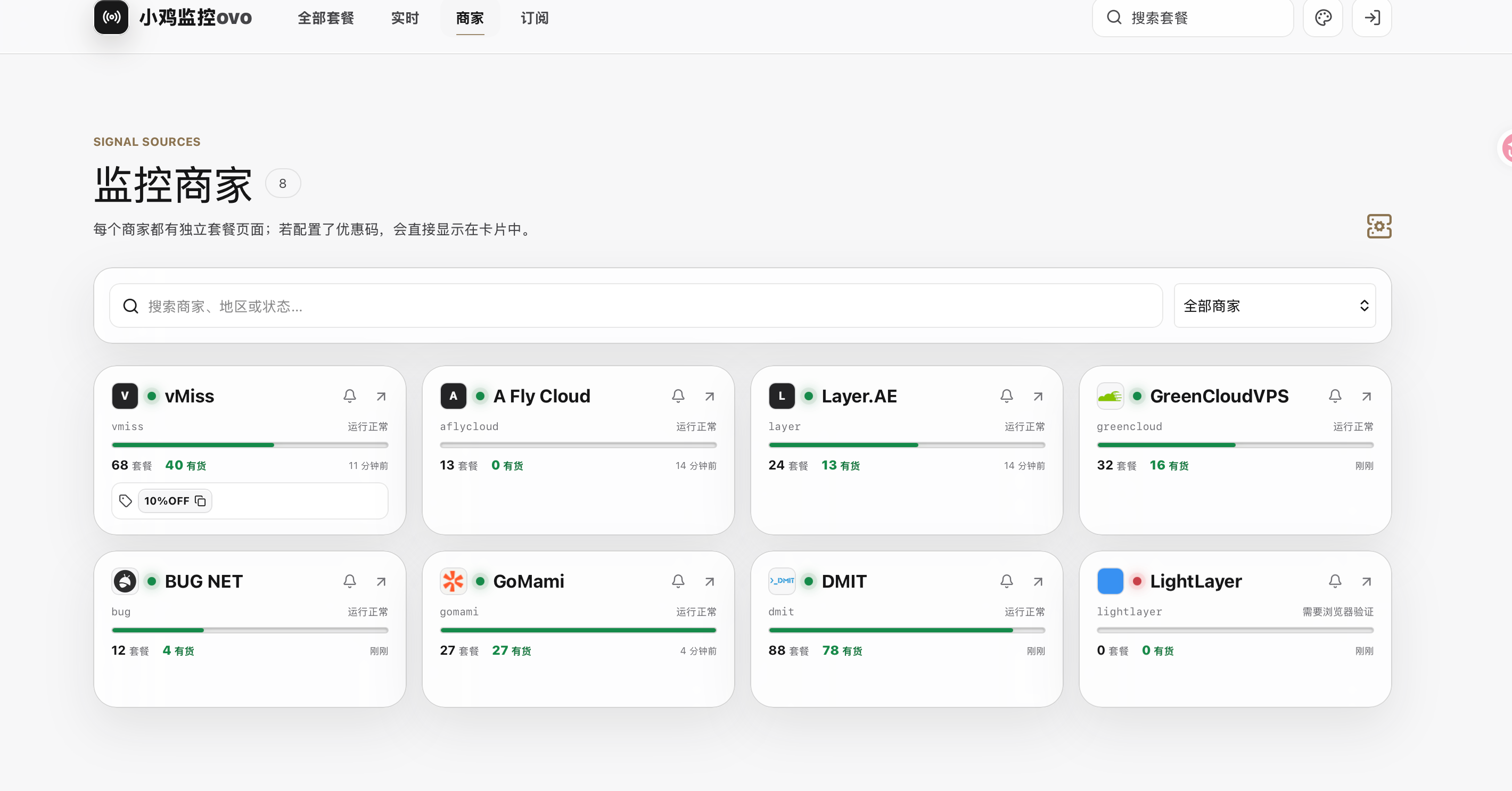
Task: Click the aflycloud slug text
Action: point(469,426)
